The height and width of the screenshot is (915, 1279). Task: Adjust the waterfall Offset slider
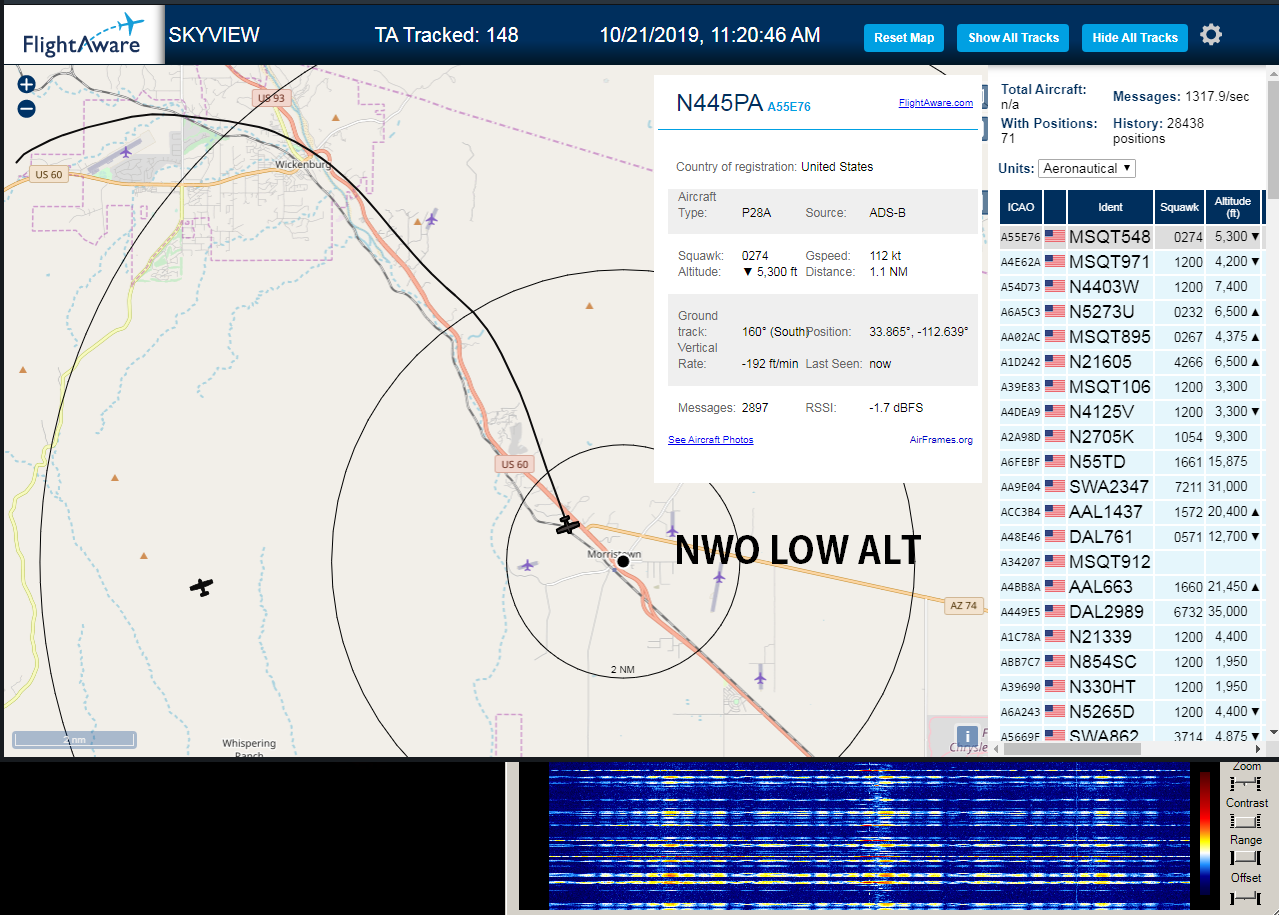click(x=1246, y=897)
